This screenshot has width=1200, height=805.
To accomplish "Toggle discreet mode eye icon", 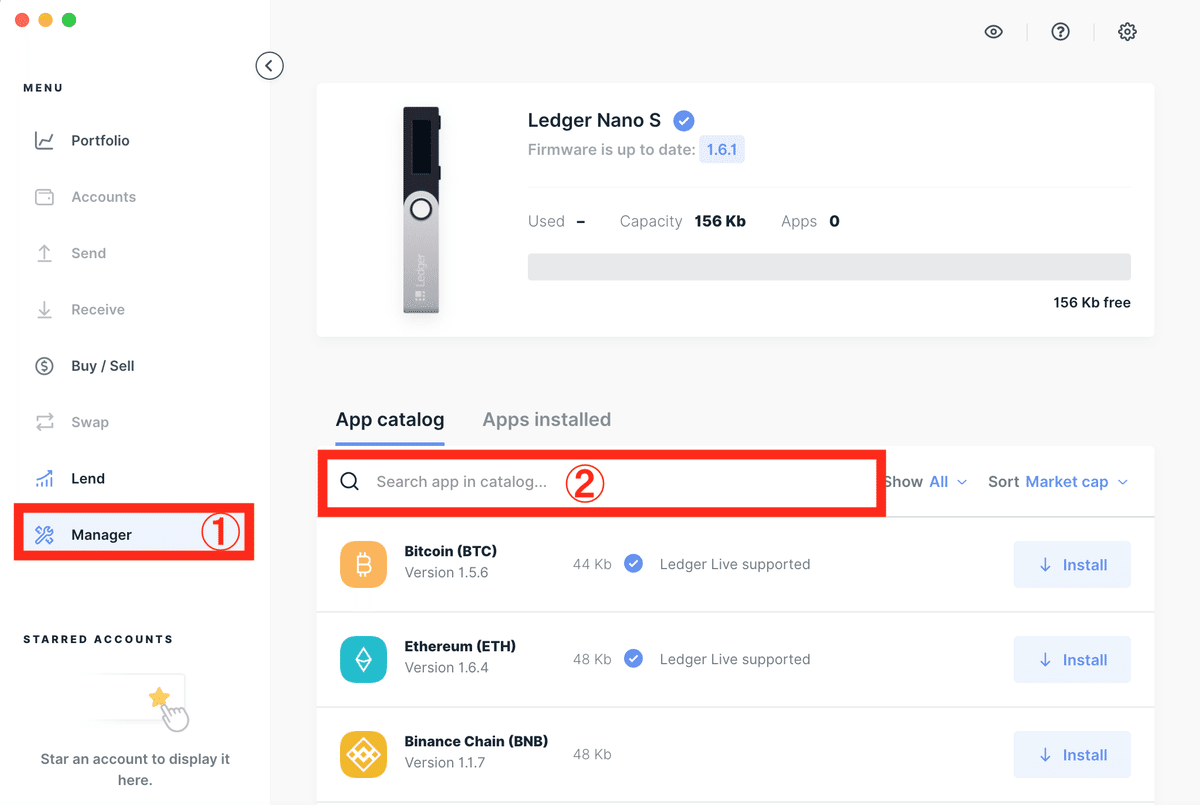I will (993, 32).
